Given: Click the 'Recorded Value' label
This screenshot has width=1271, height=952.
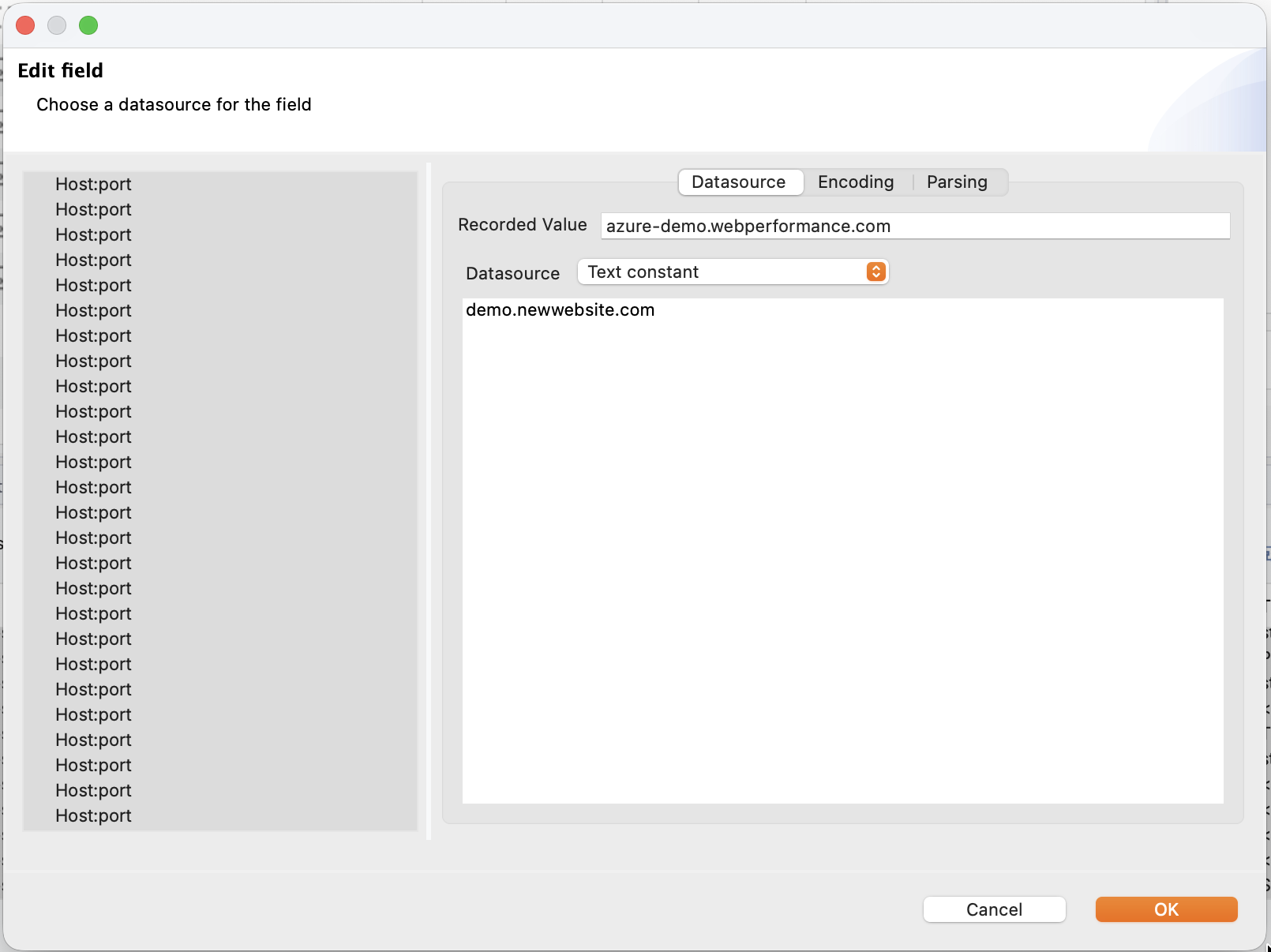Looking at the screenshot, I should [x=523, y=225].
